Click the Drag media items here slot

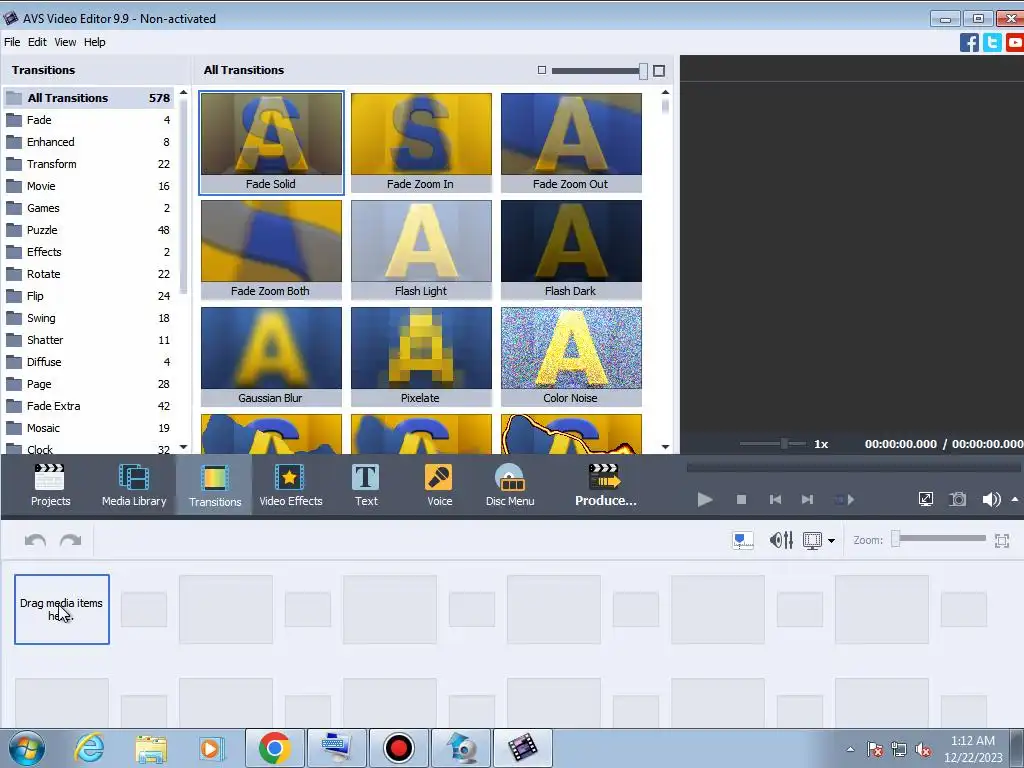click(x=62, y=609)
